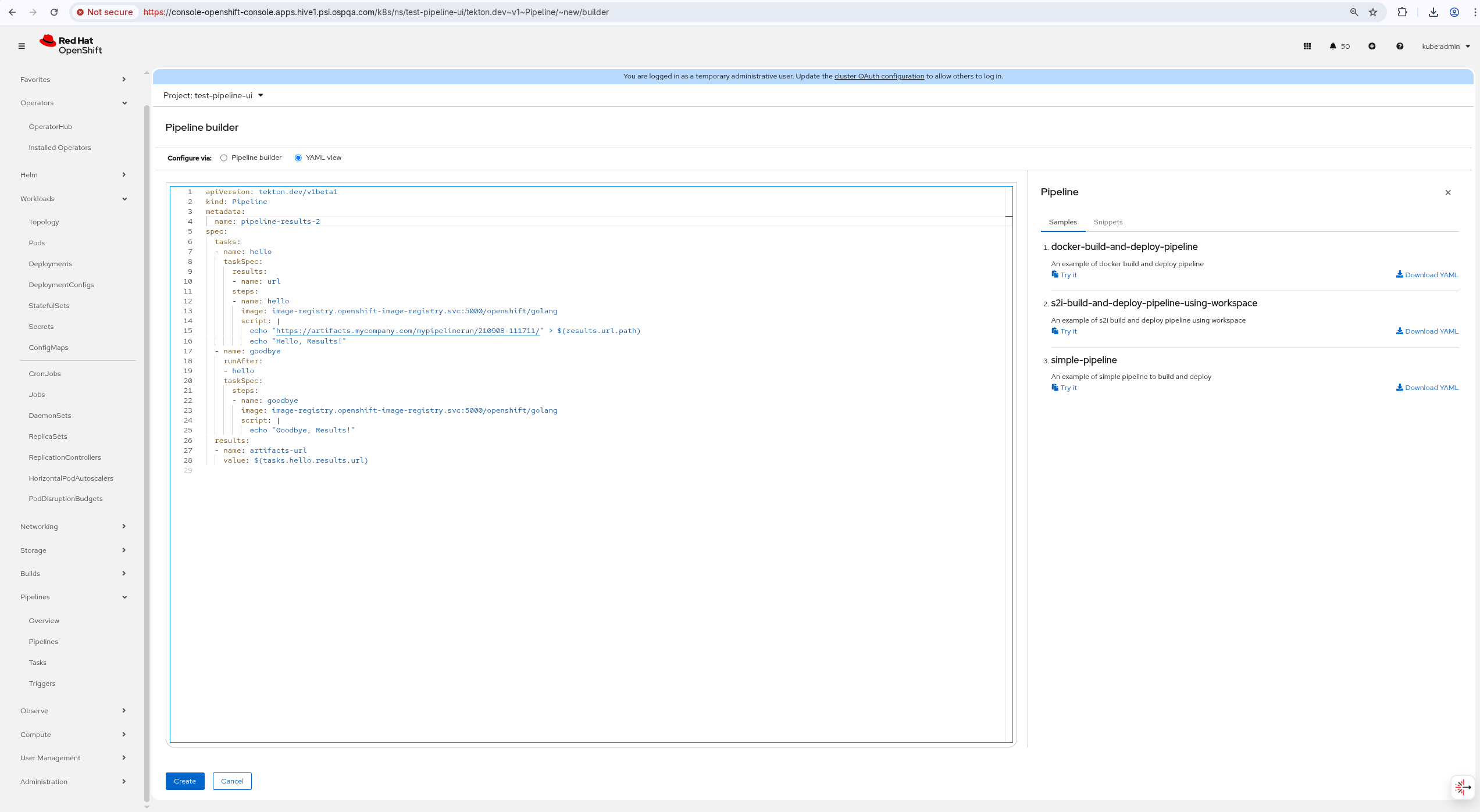Select the YAML view radio option

(x=298, y=158)
